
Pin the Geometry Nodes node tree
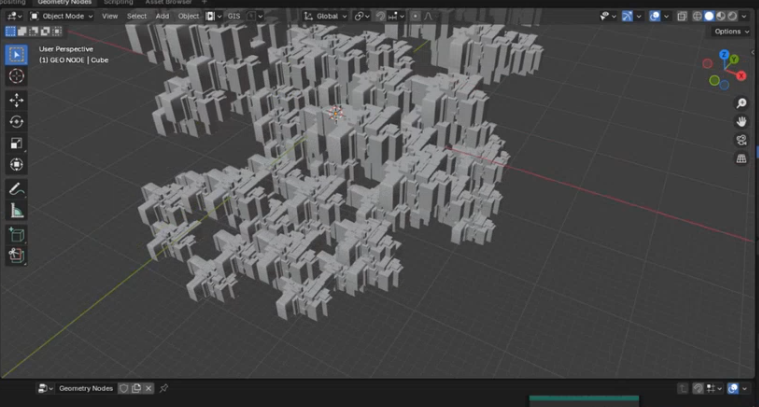(x=164, y=388)
